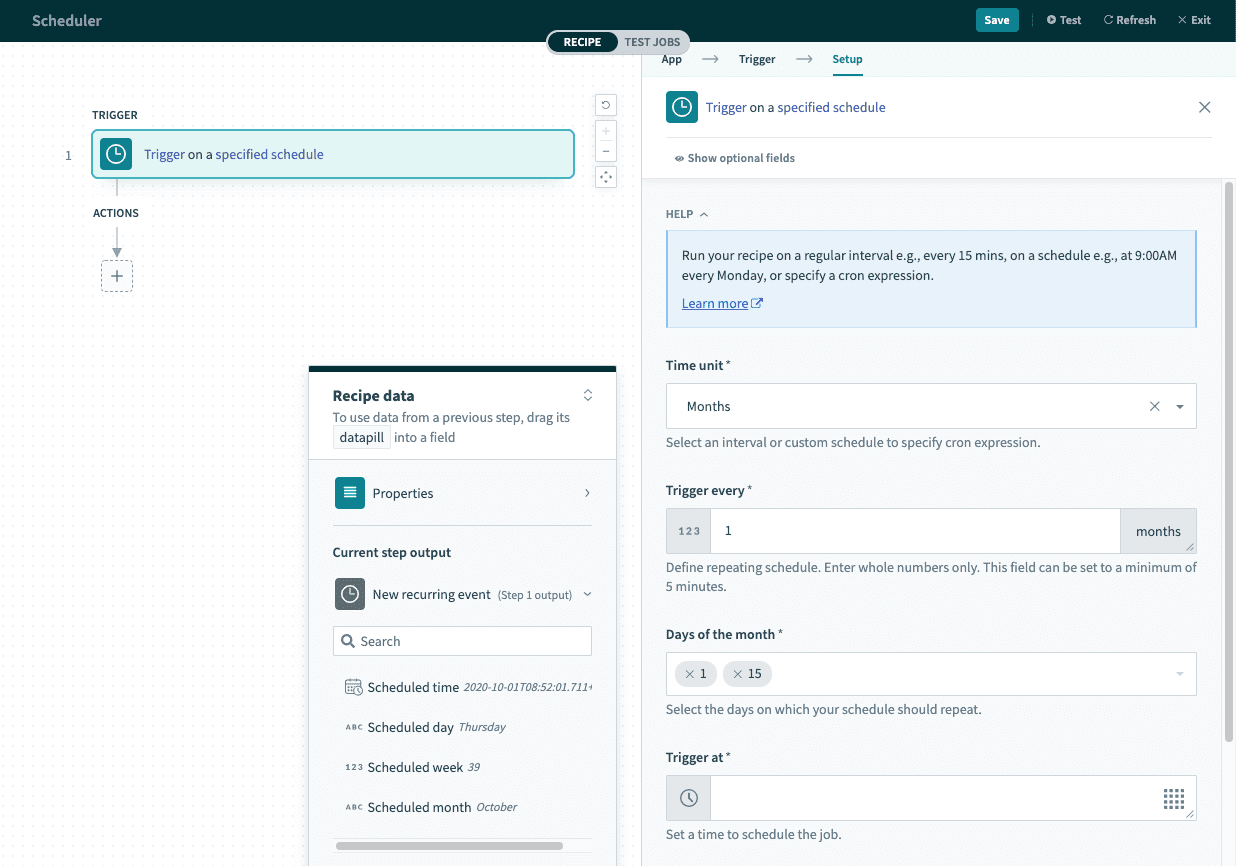Save the recipe
1236x866 pixels.
[x=997, y=19]
